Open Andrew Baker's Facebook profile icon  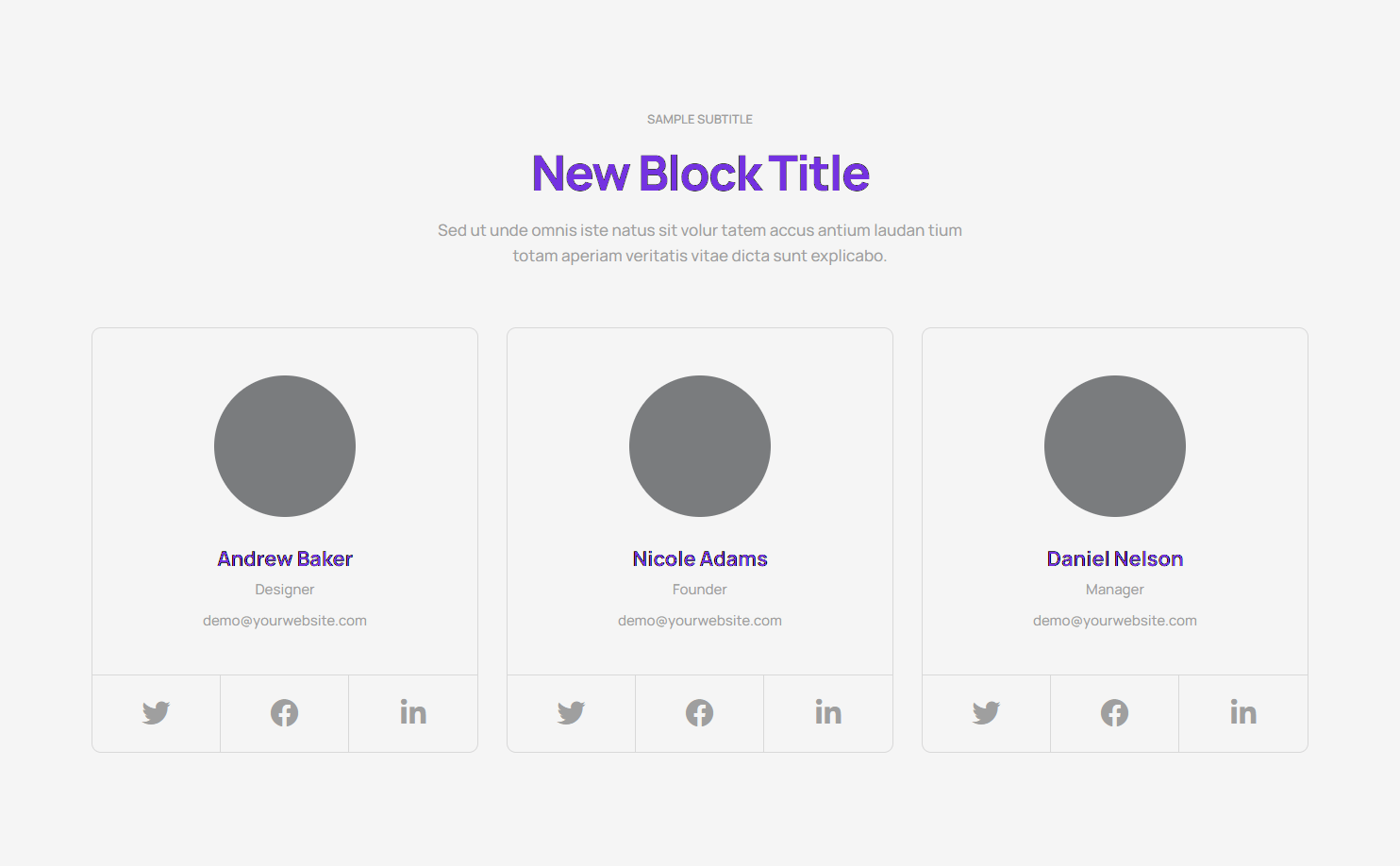point(284,713)
